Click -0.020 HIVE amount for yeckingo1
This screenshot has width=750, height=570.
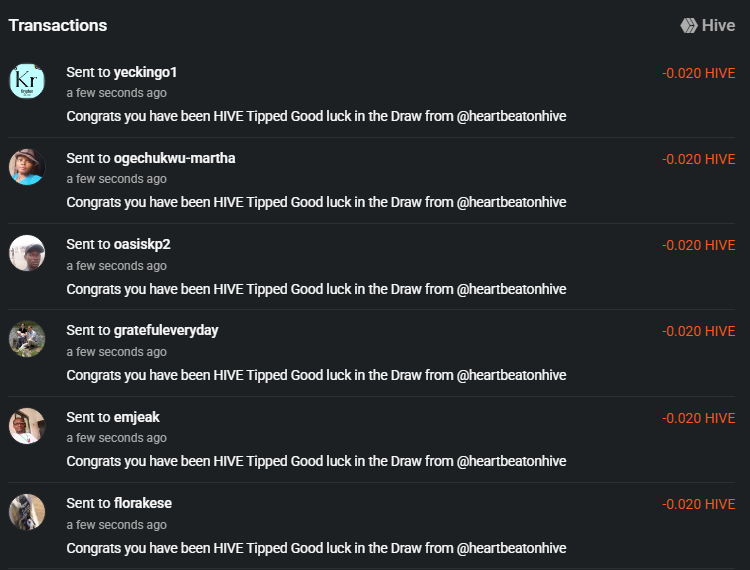(x=698, y=72)
